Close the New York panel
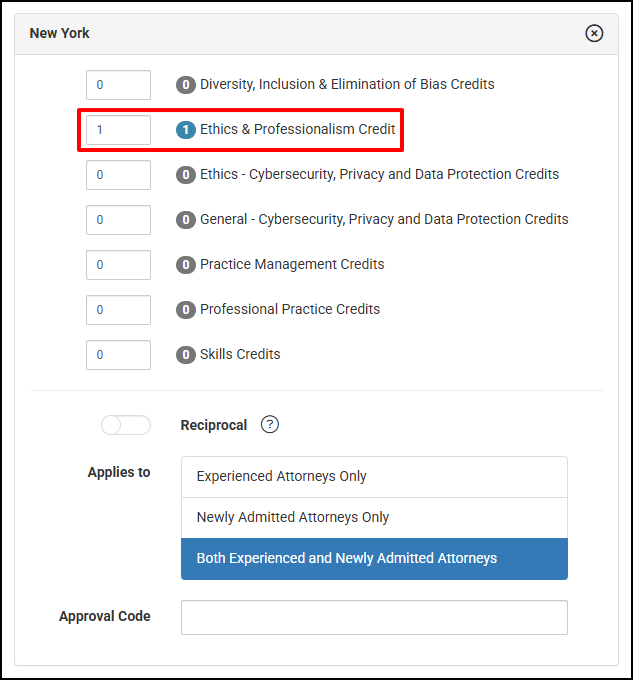Viewport: 633px width, 680px height. pyautogui.click(x=594, y=33)
